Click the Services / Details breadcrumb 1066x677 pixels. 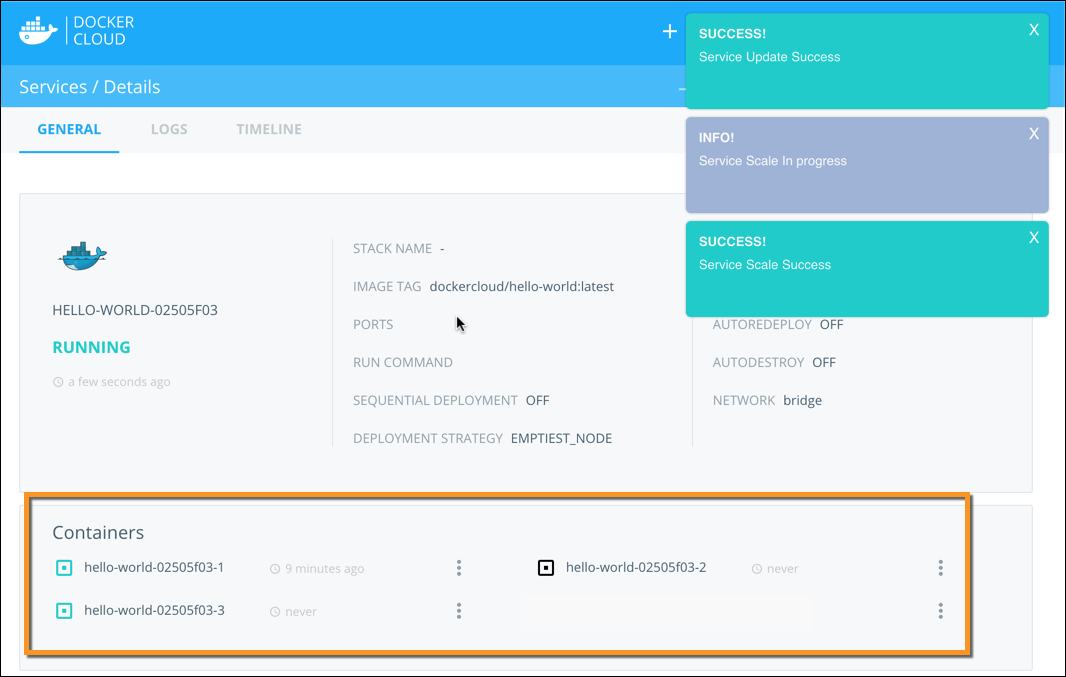pos(90,87)
